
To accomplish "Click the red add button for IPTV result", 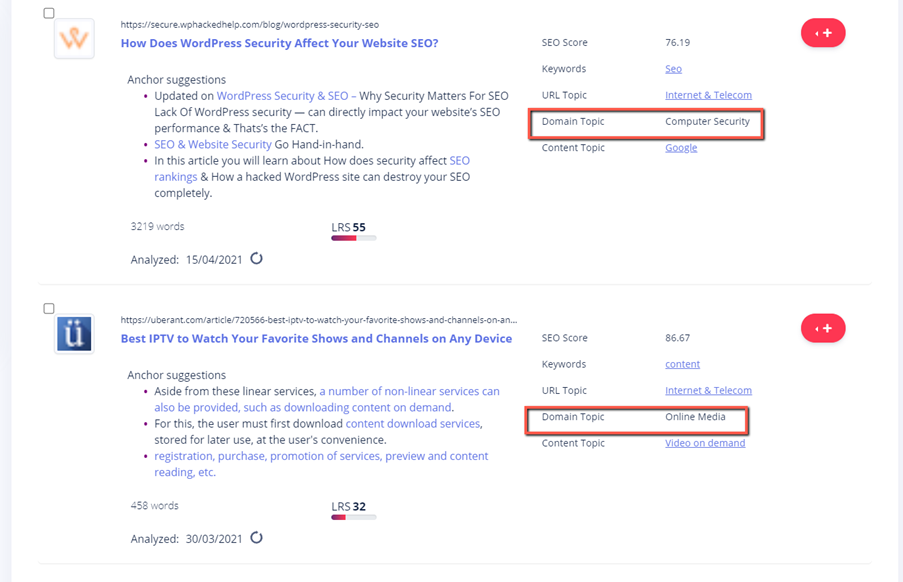I will point(823,328).
